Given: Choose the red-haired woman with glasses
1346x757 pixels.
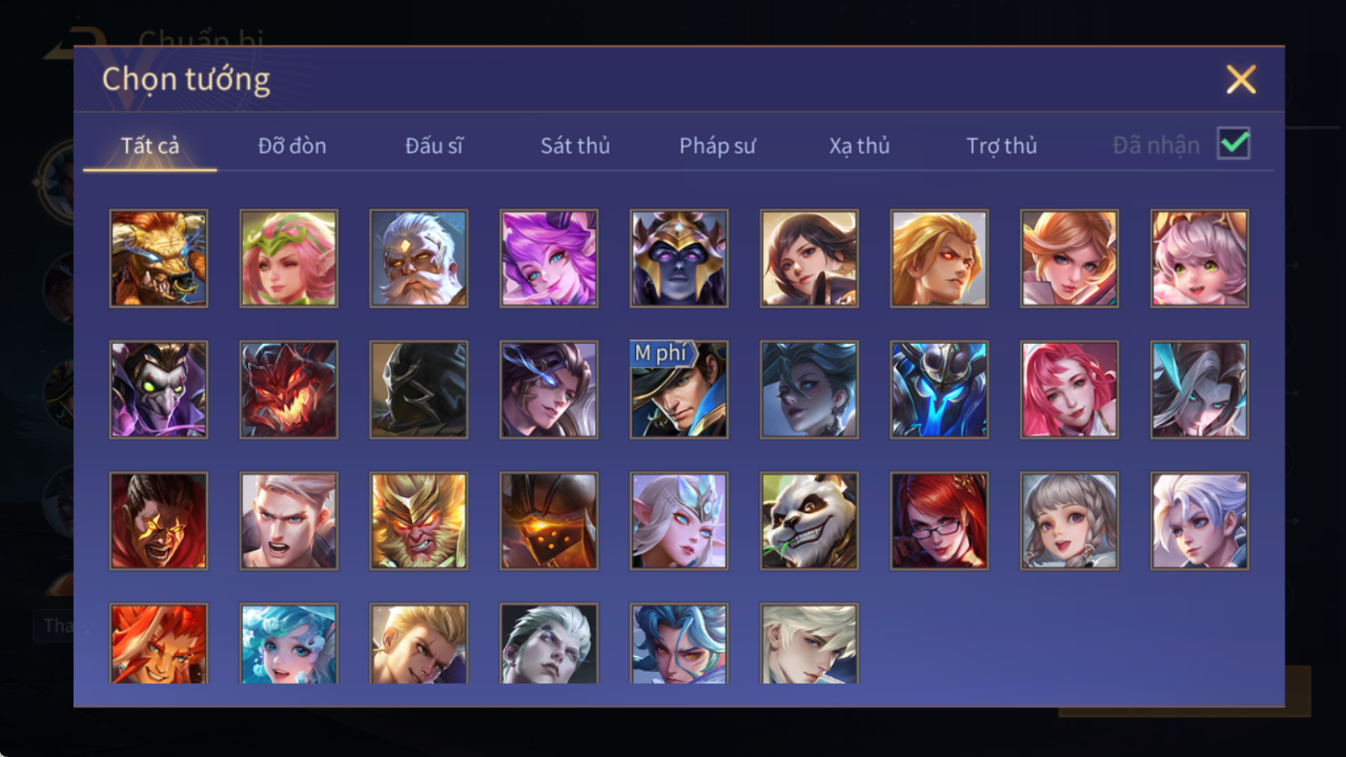Looking at the screenshot, I should coord(939,521).
